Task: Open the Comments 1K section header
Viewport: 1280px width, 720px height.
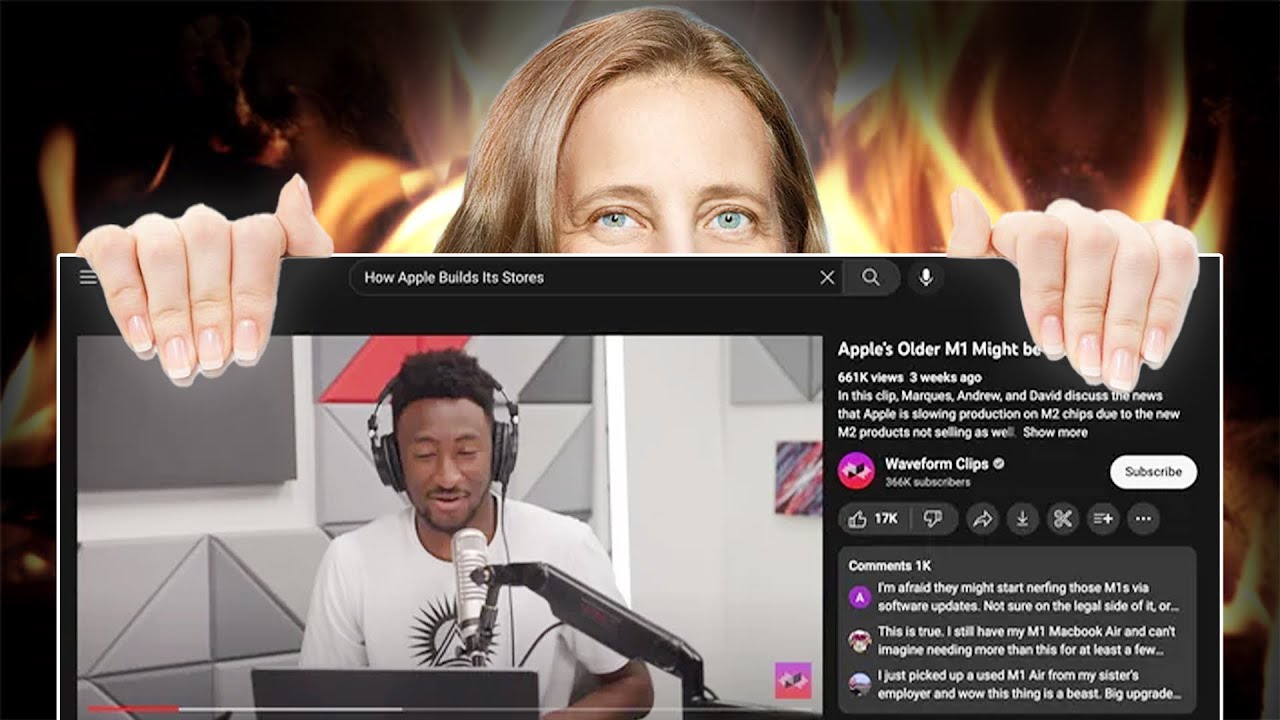Action: [x=890, y=565]
